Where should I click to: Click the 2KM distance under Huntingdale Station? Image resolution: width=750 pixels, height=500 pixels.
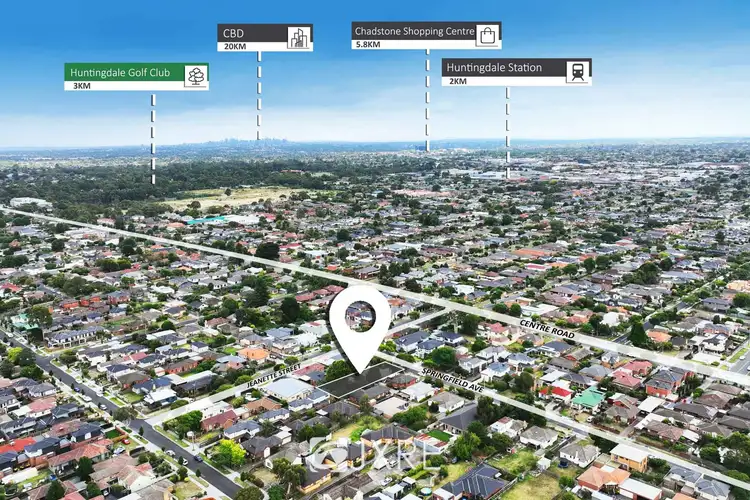(x=458, y=81)
